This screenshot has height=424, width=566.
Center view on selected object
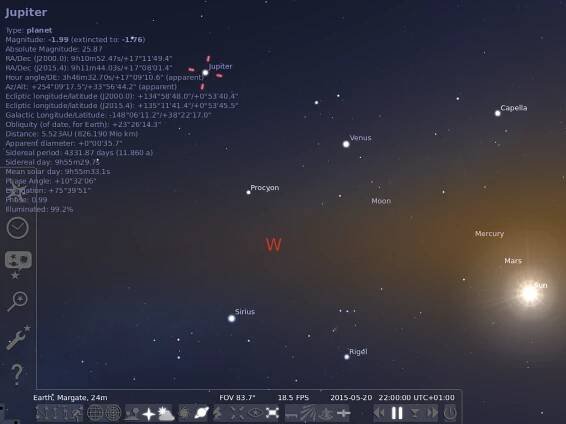tap(237, 413)
